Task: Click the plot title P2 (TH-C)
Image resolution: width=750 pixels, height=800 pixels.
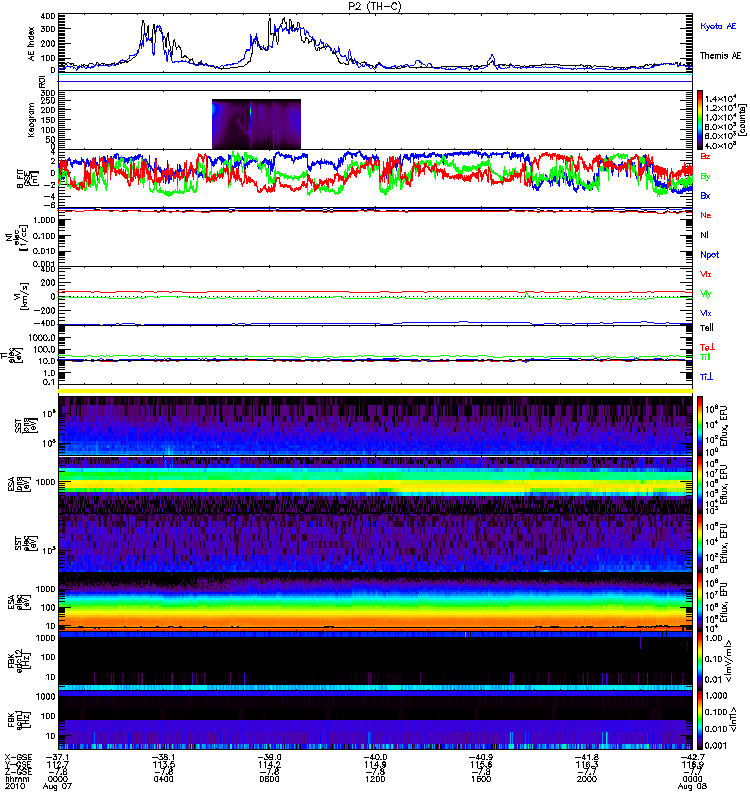Action: (x=375, y=6)
